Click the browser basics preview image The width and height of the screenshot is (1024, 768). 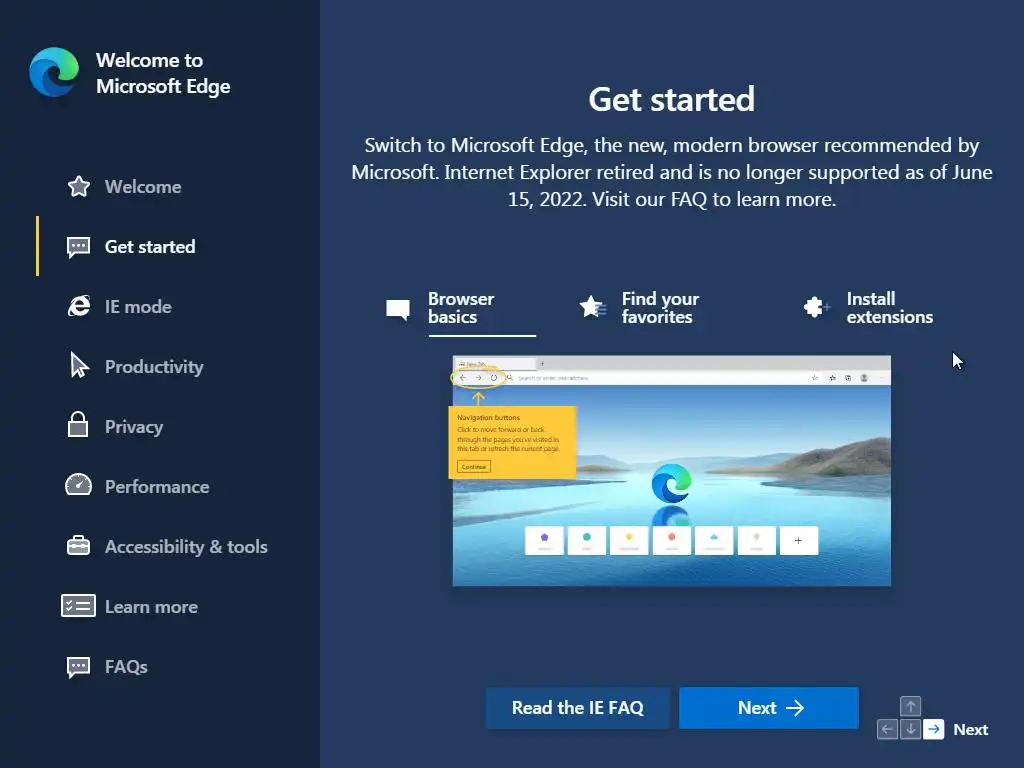coord(671,470)
